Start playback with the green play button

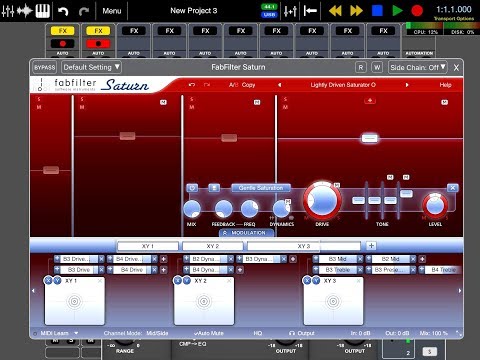[397, 11]
